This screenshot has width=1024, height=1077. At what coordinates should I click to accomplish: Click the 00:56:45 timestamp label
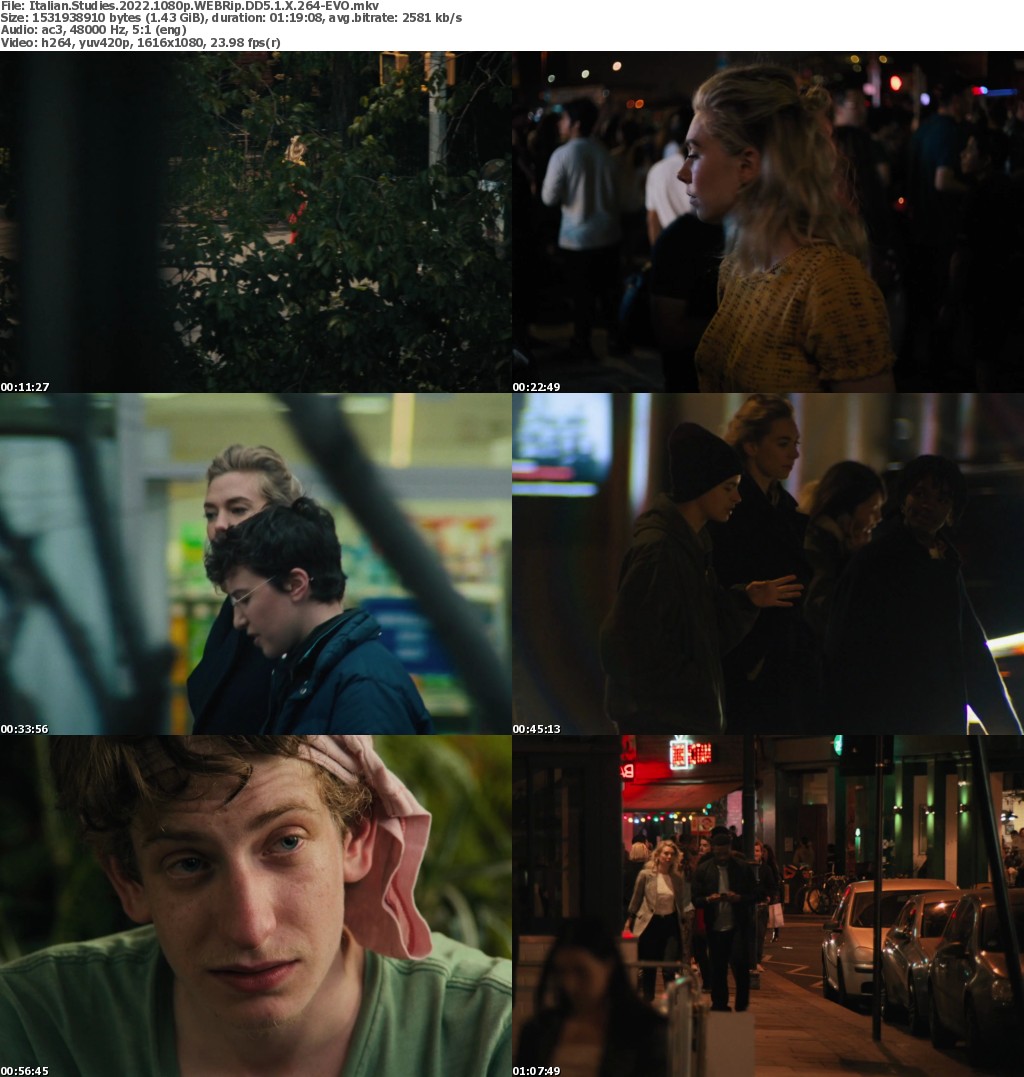[25, 1071]
